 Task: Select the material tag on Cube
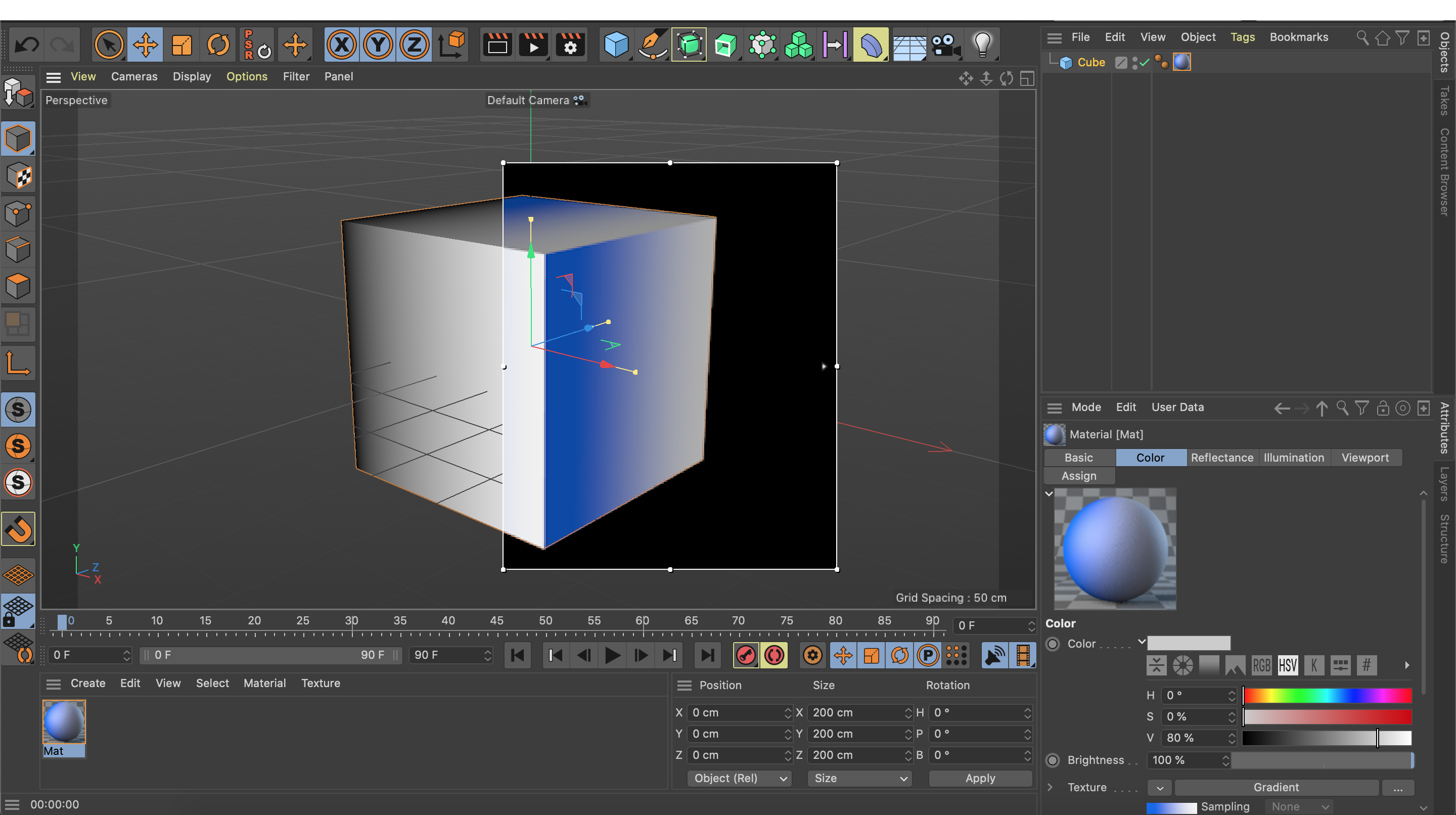tap(1182, 62)
